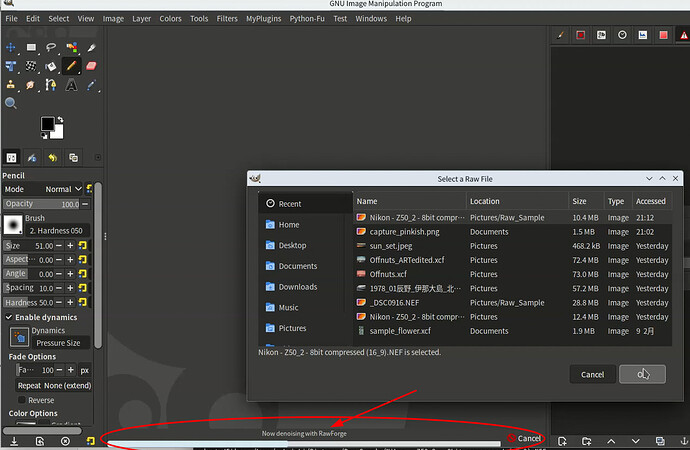
Task: Click the background white color swatch
Action: coord(59,132)
